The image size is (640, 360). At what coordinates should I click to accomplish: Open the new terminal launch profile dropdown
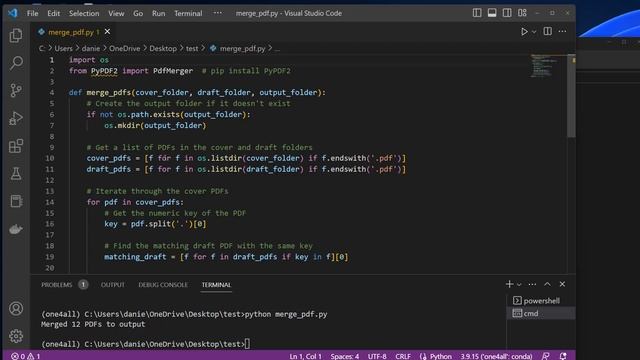point(519,284)
